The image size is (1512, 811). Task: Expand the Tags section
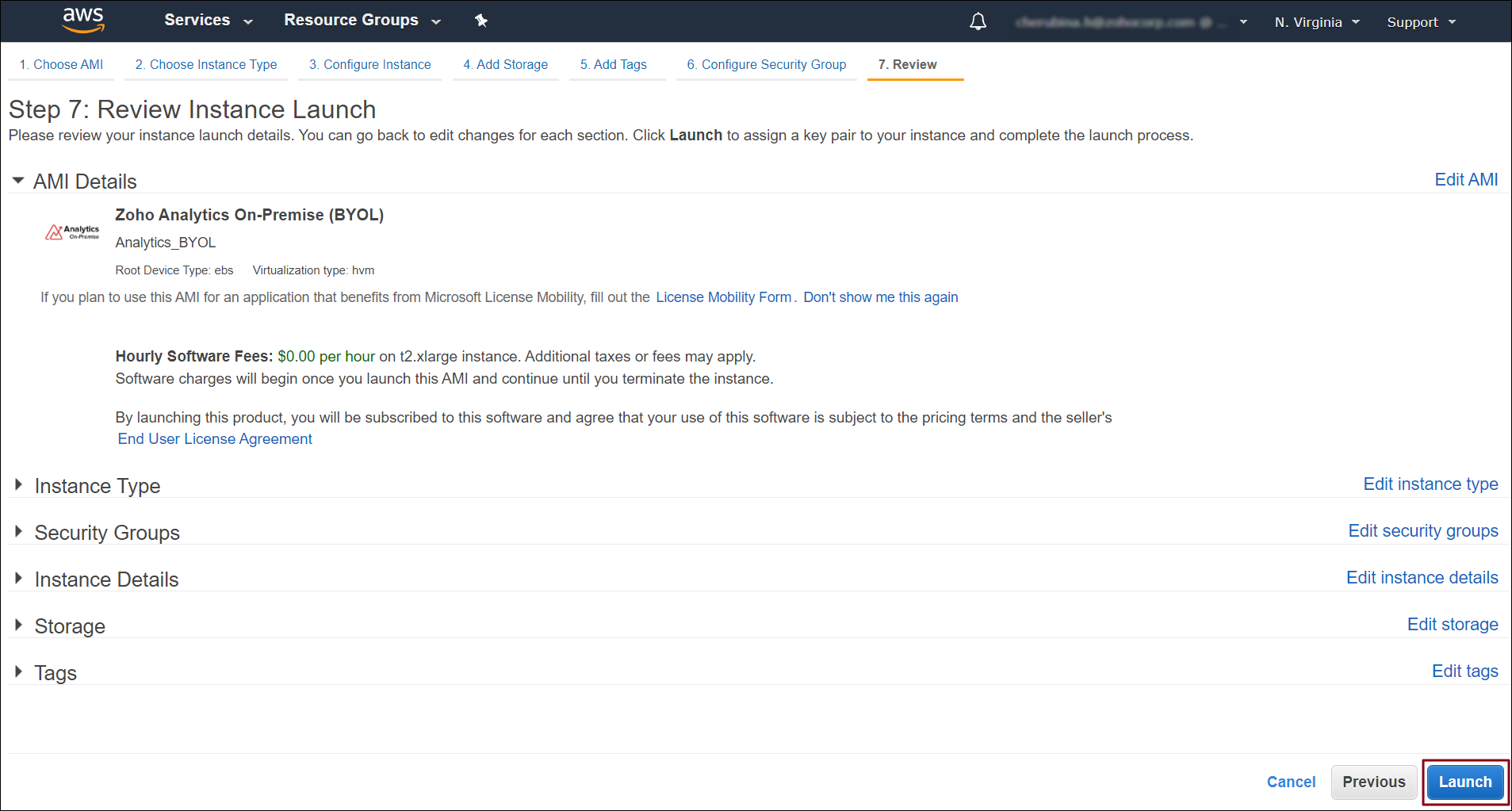[18, 672]
